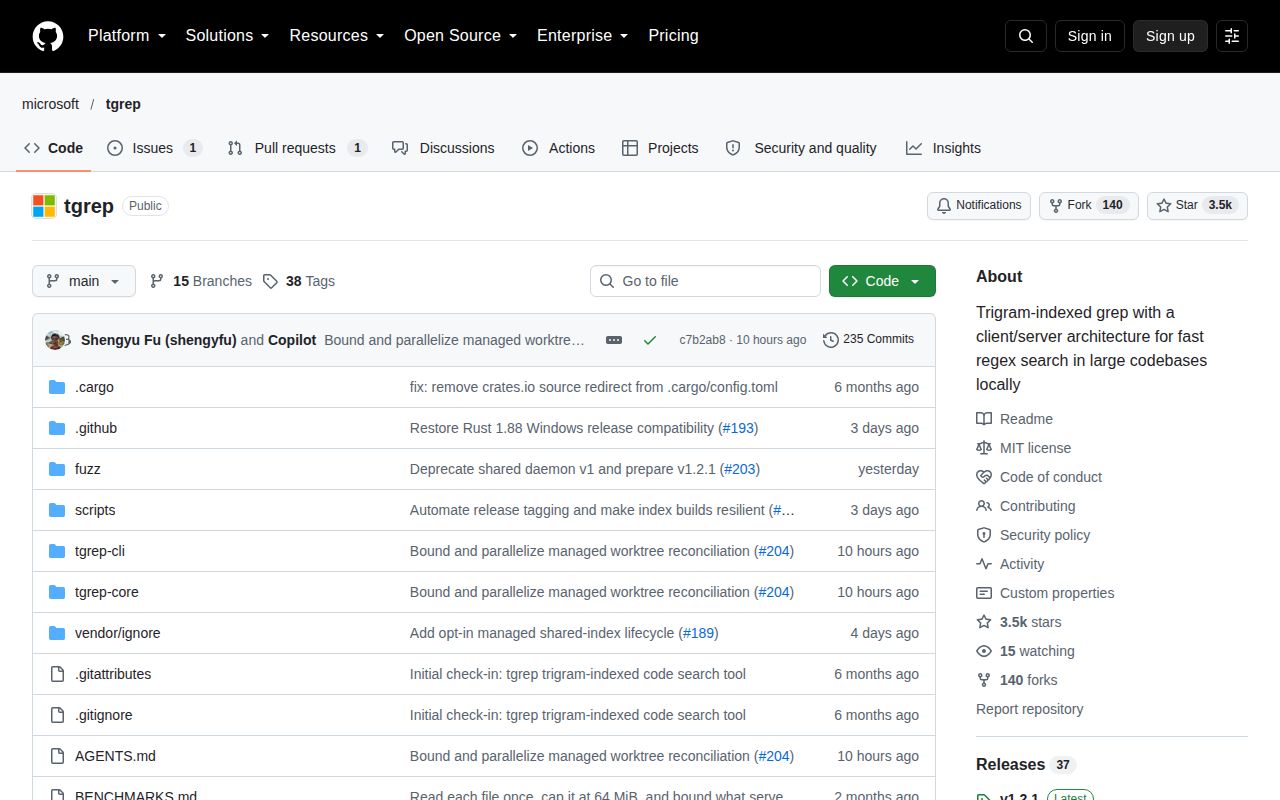Click the scripts folder icon

[x=57, y=510]
